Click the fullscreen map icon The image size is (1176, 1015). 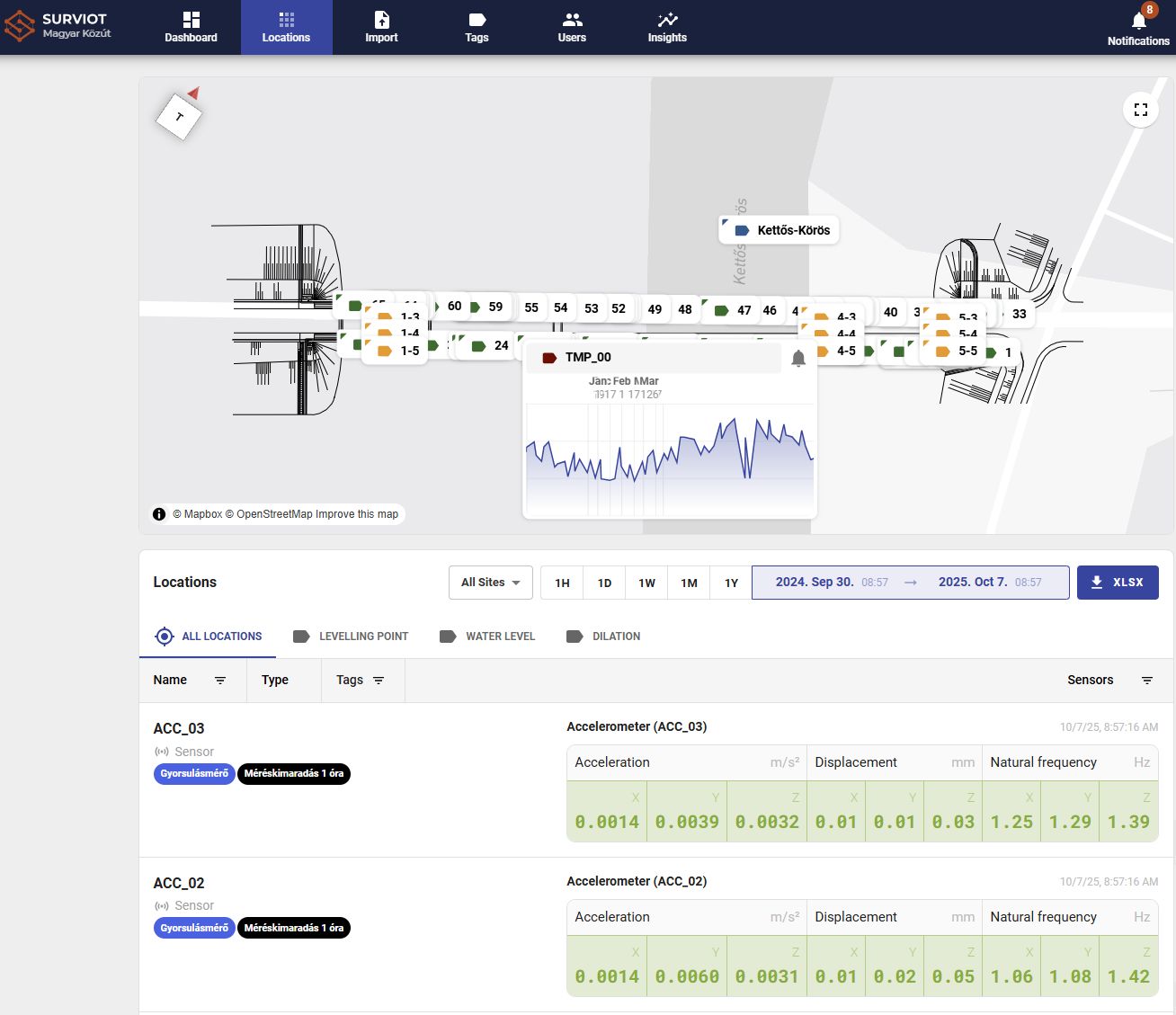click(1140, 110)
